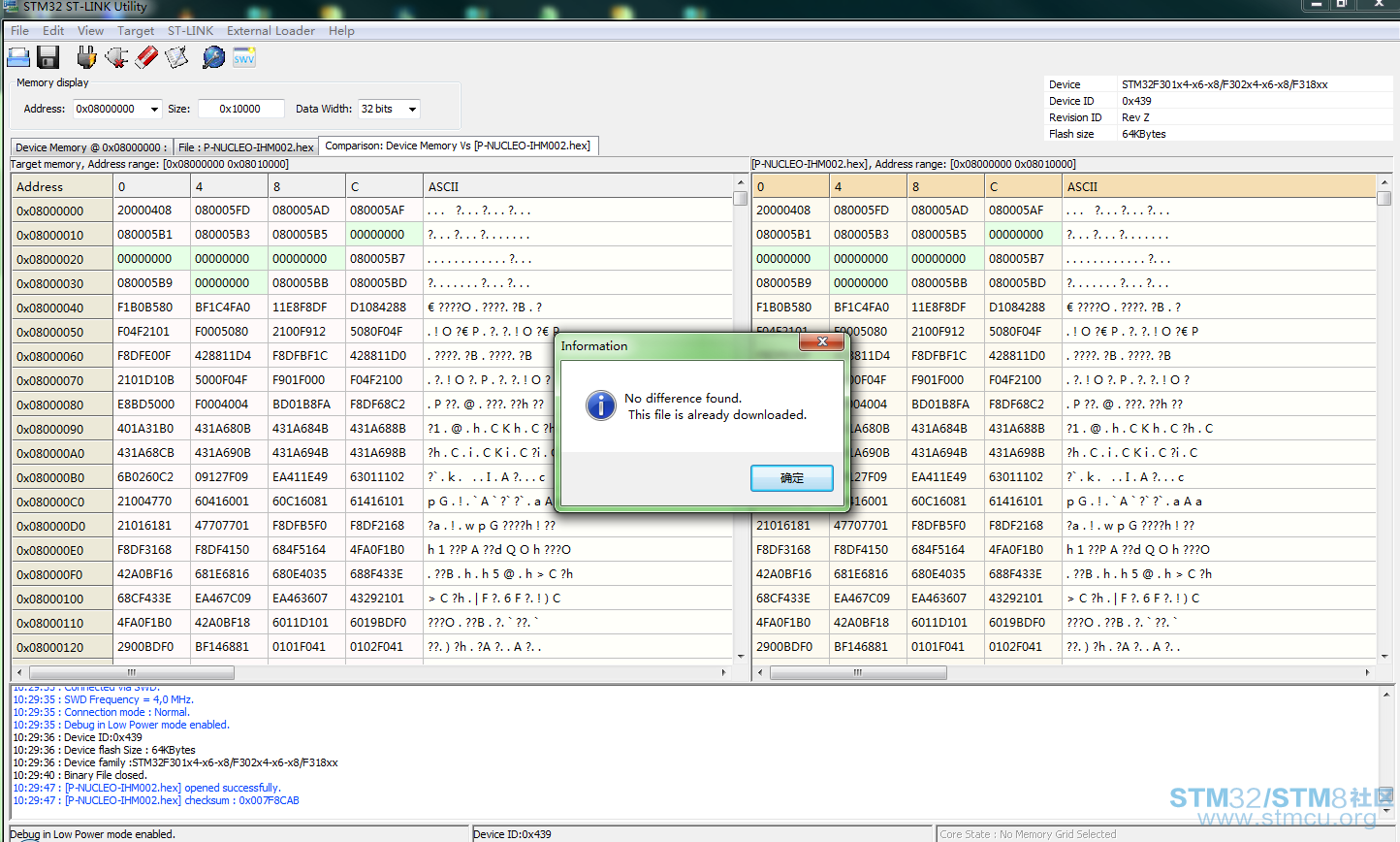Click the Full chip erase eraser icon
The height and width of the screenshot is (842, 1400).
tap(146, 58)
